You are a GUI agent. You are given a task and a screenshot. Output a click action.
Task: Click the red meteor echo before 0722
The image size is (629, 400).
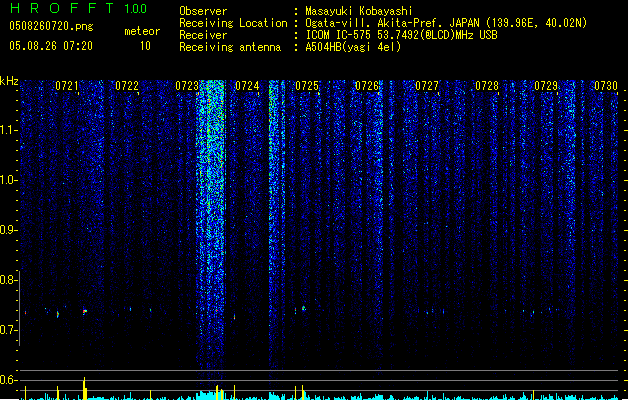(85, 311)
